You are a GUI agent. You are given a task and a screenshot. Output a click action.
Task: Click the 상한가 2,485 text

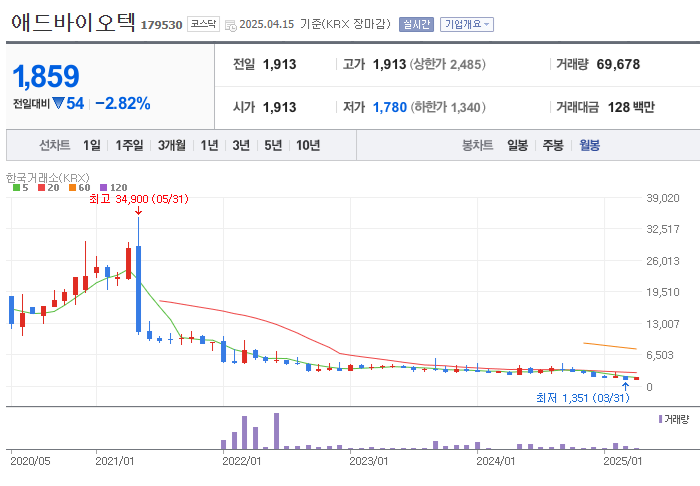coord(448,64)
